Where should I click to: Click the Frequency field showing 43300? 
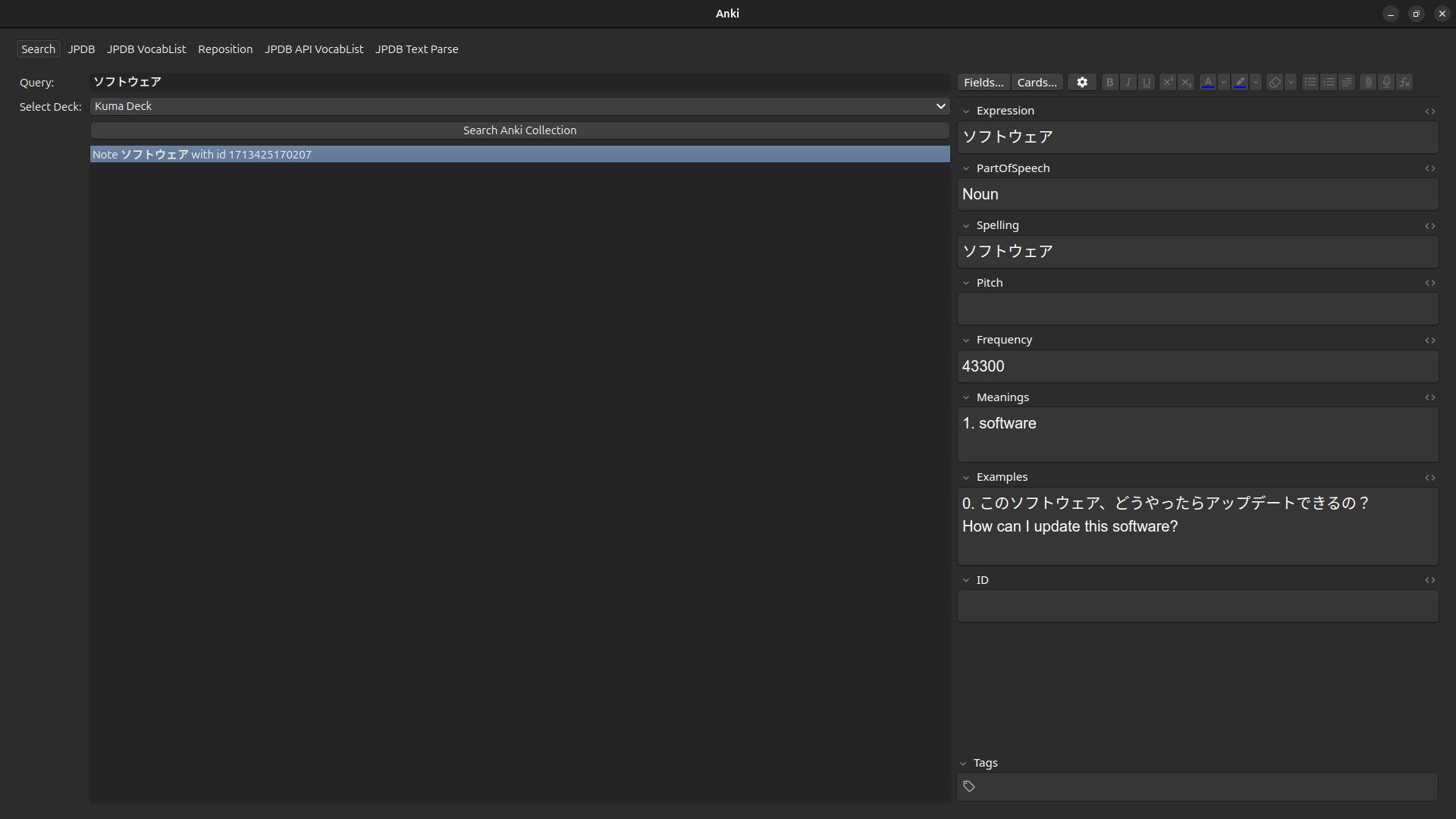1197,366
